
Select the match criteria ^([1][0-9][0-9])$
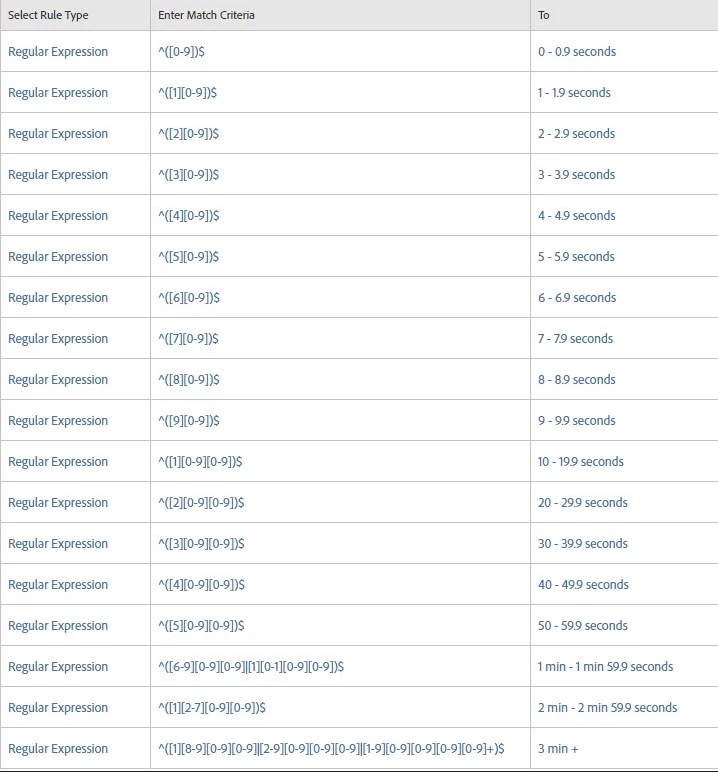(x=200, y=462)
